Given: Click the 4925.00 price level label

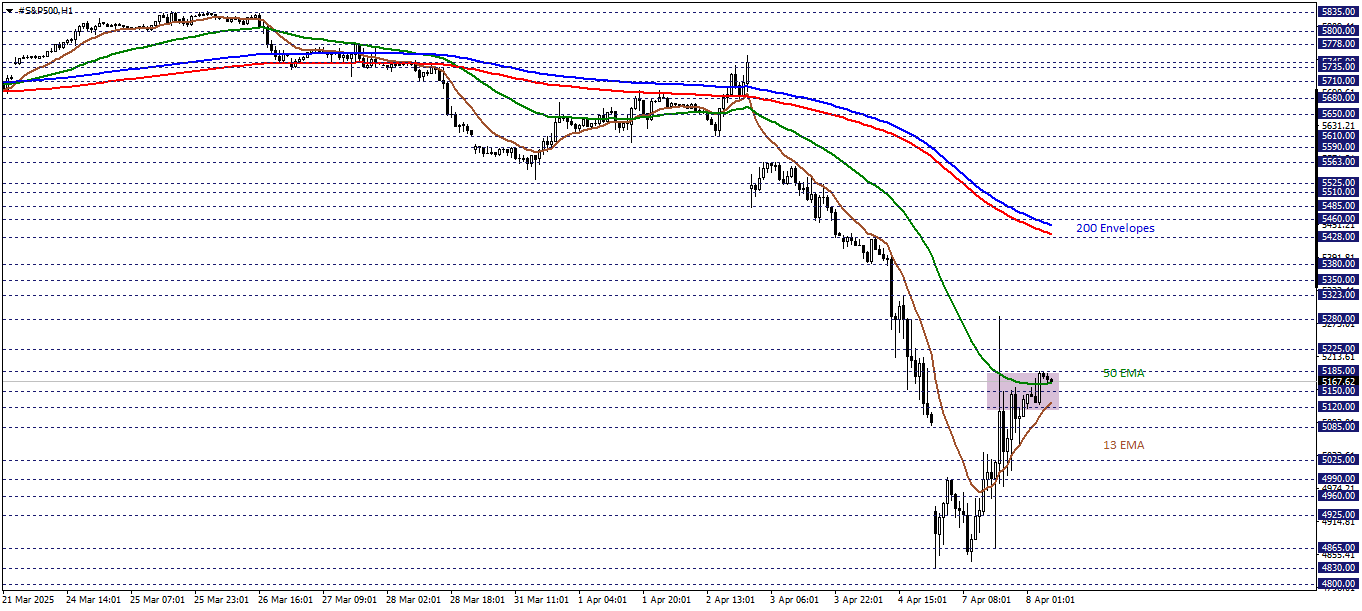Looking at the screenshot, I should click(x=1338, y=515).
